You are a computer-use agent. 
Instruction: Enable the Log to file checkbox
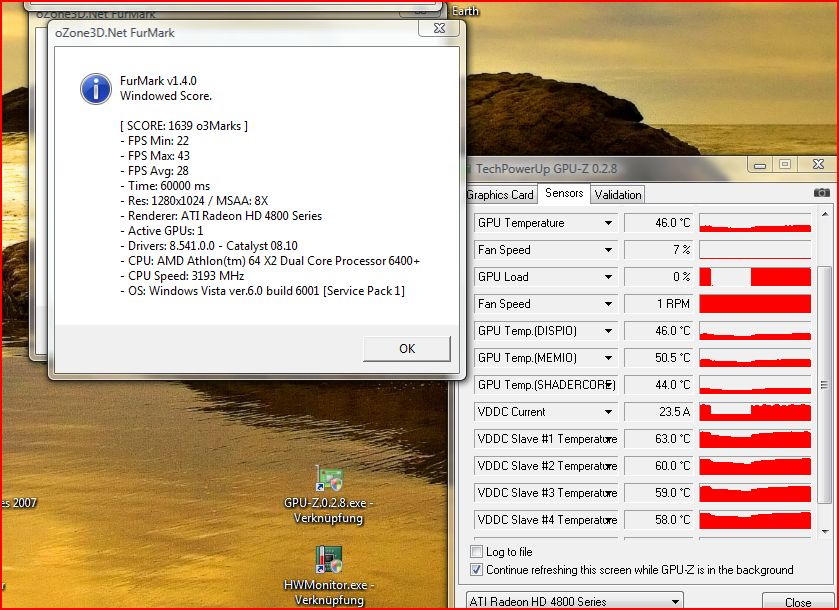pos(476,552)
